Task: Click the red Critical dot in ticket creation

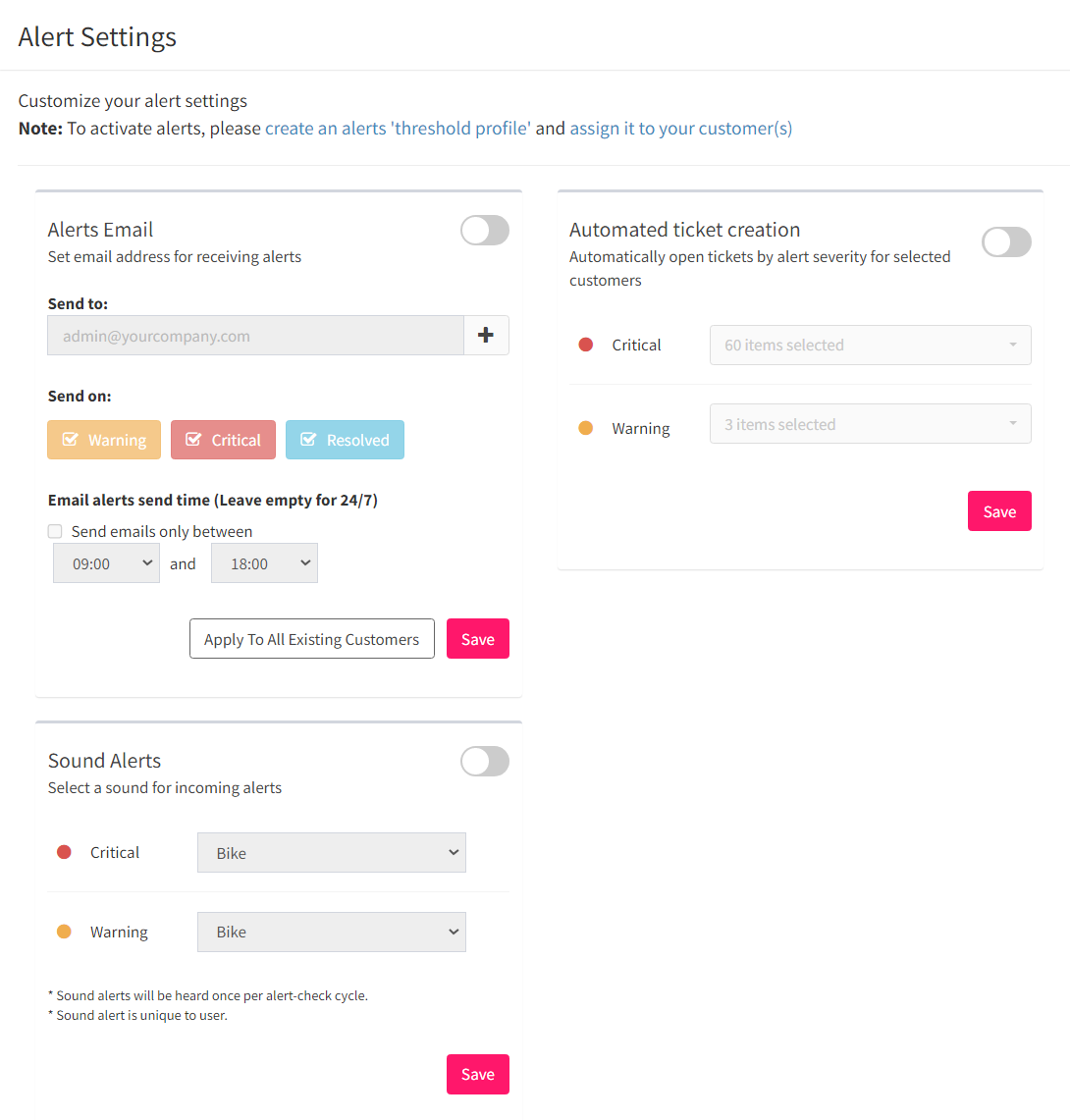Action: (586, 345)
